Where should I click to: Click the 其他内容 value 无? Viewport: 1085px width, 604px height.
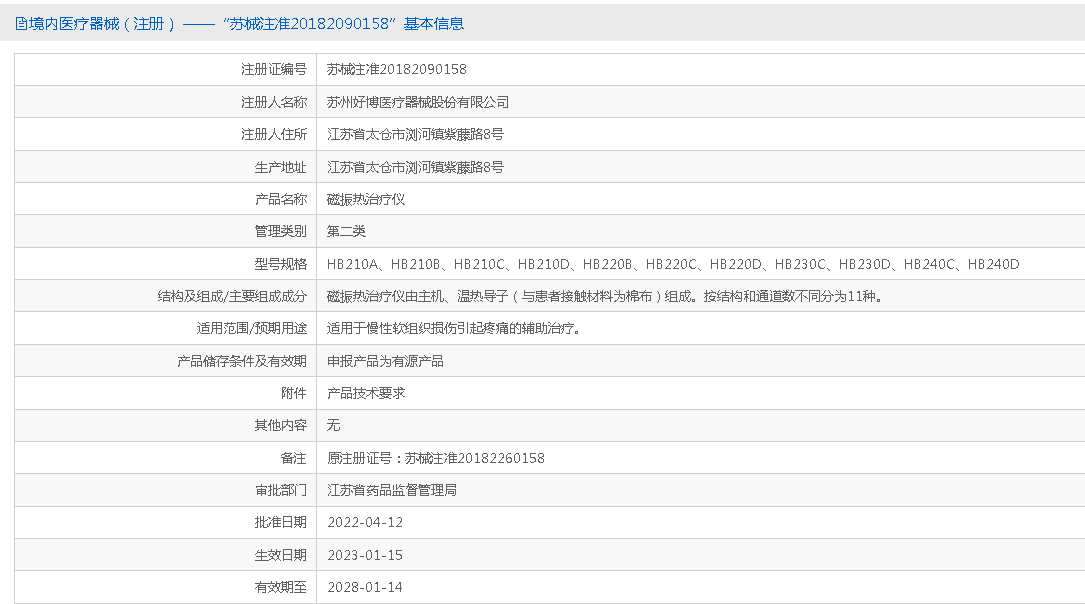[334, 425]
